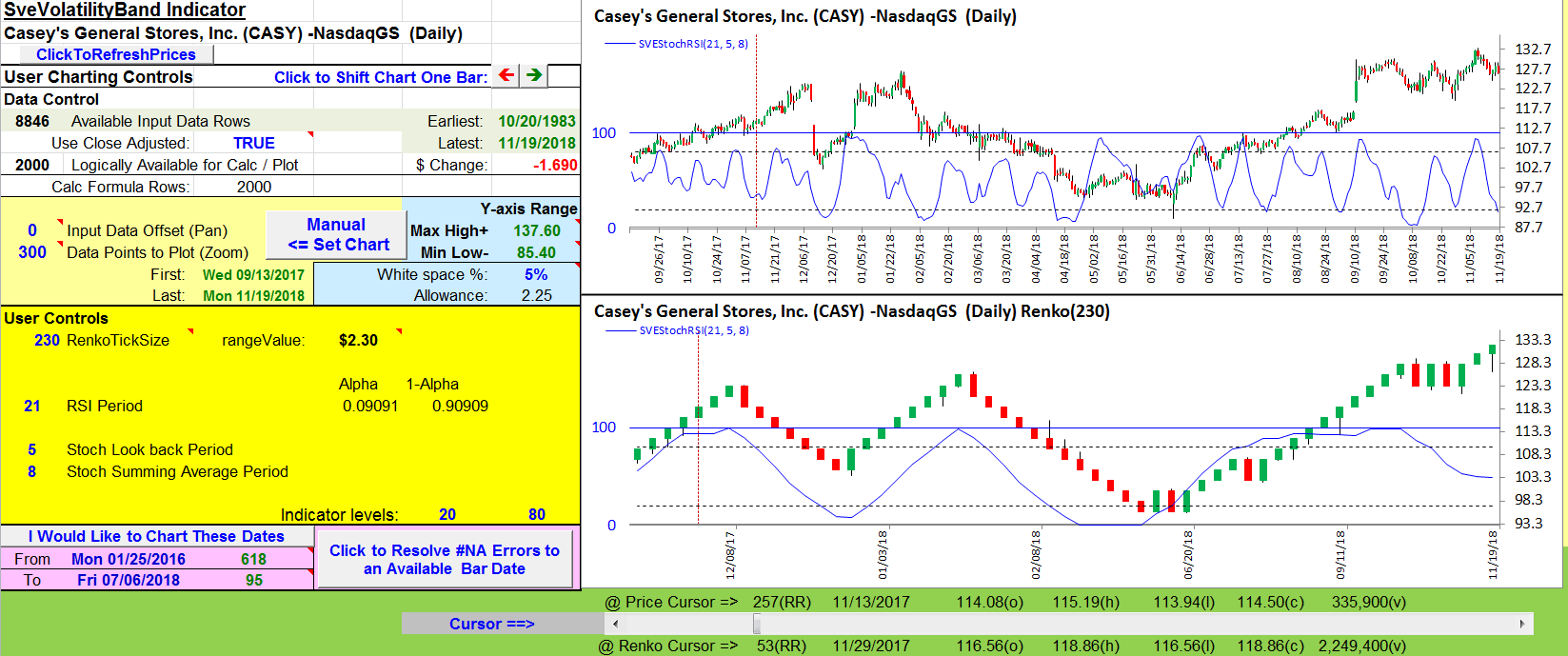Screen dimensions: 1568x656
Task: Select indicator level value 80
Action: 537,514
